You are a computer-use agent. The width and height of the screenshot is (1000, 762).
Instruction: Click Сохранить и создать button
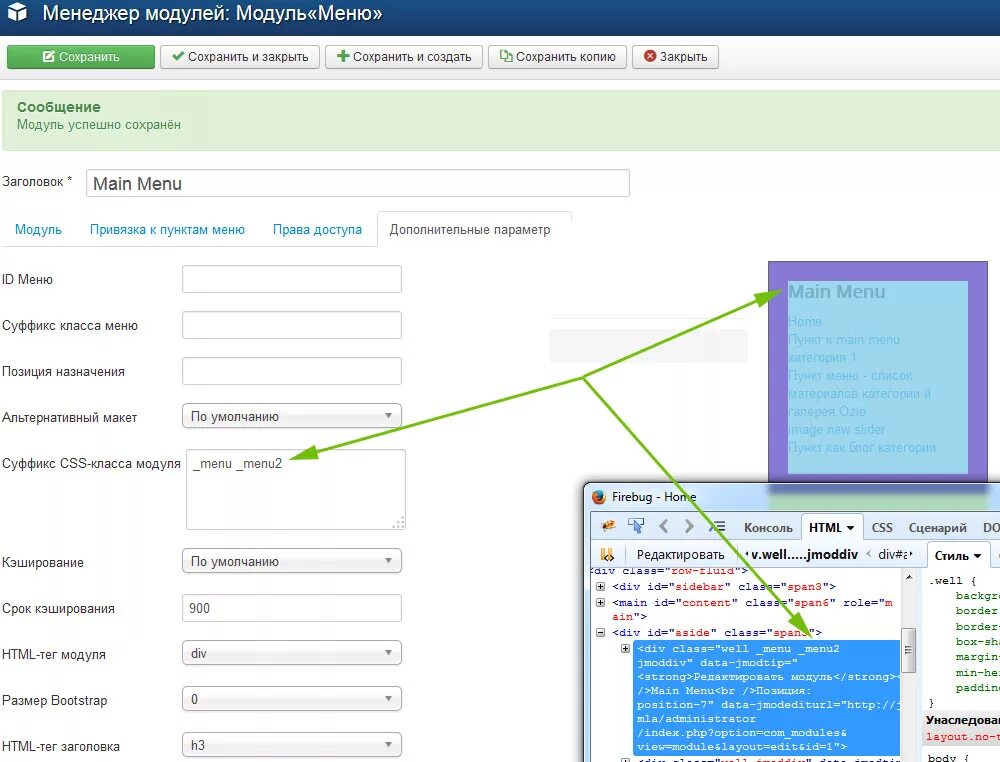[404, 57]
